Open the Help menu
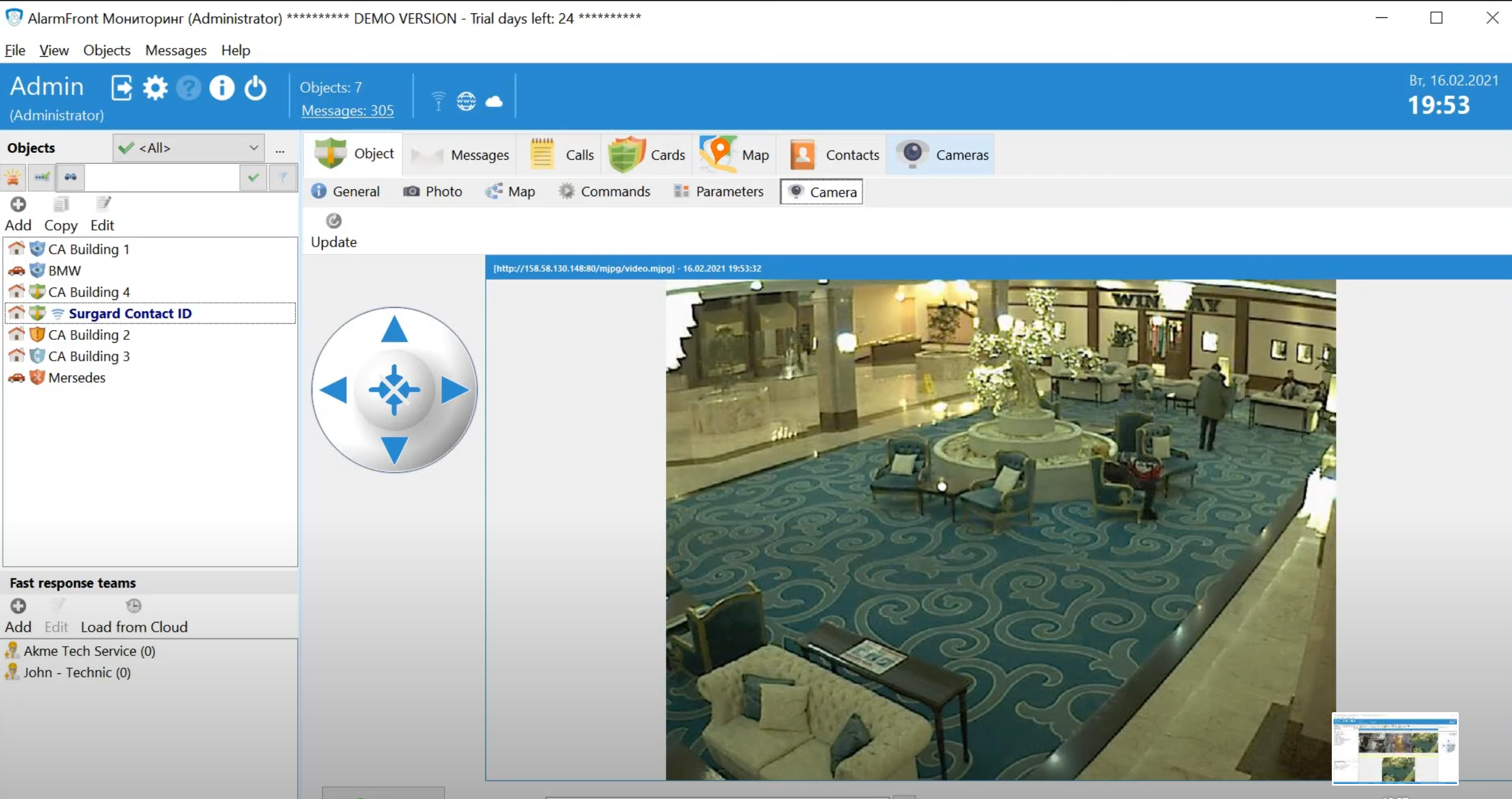1512x799 pixels. click(235, 50)
